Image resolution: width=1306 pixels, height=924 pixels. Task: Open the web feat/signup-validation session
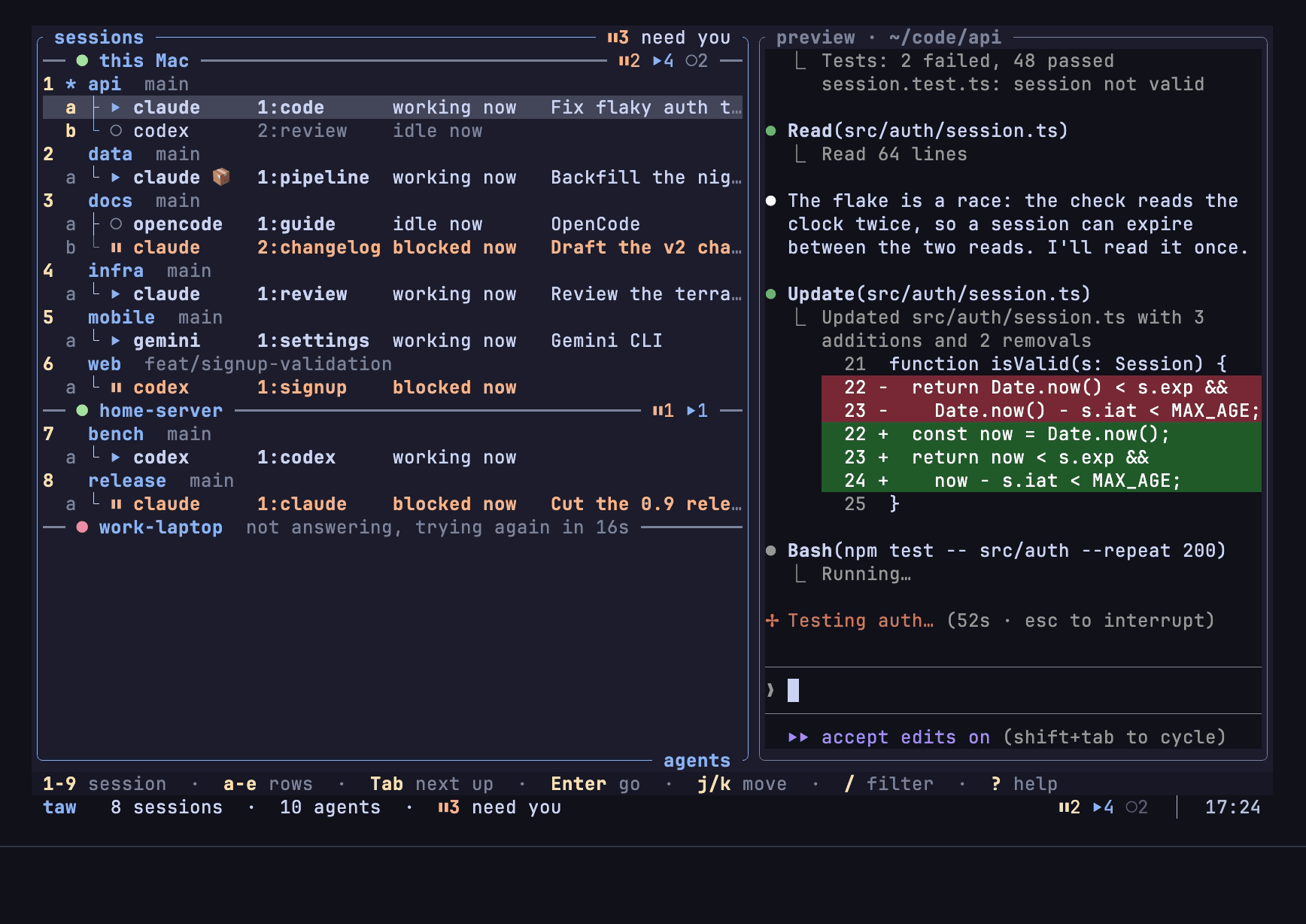point(393,364)
